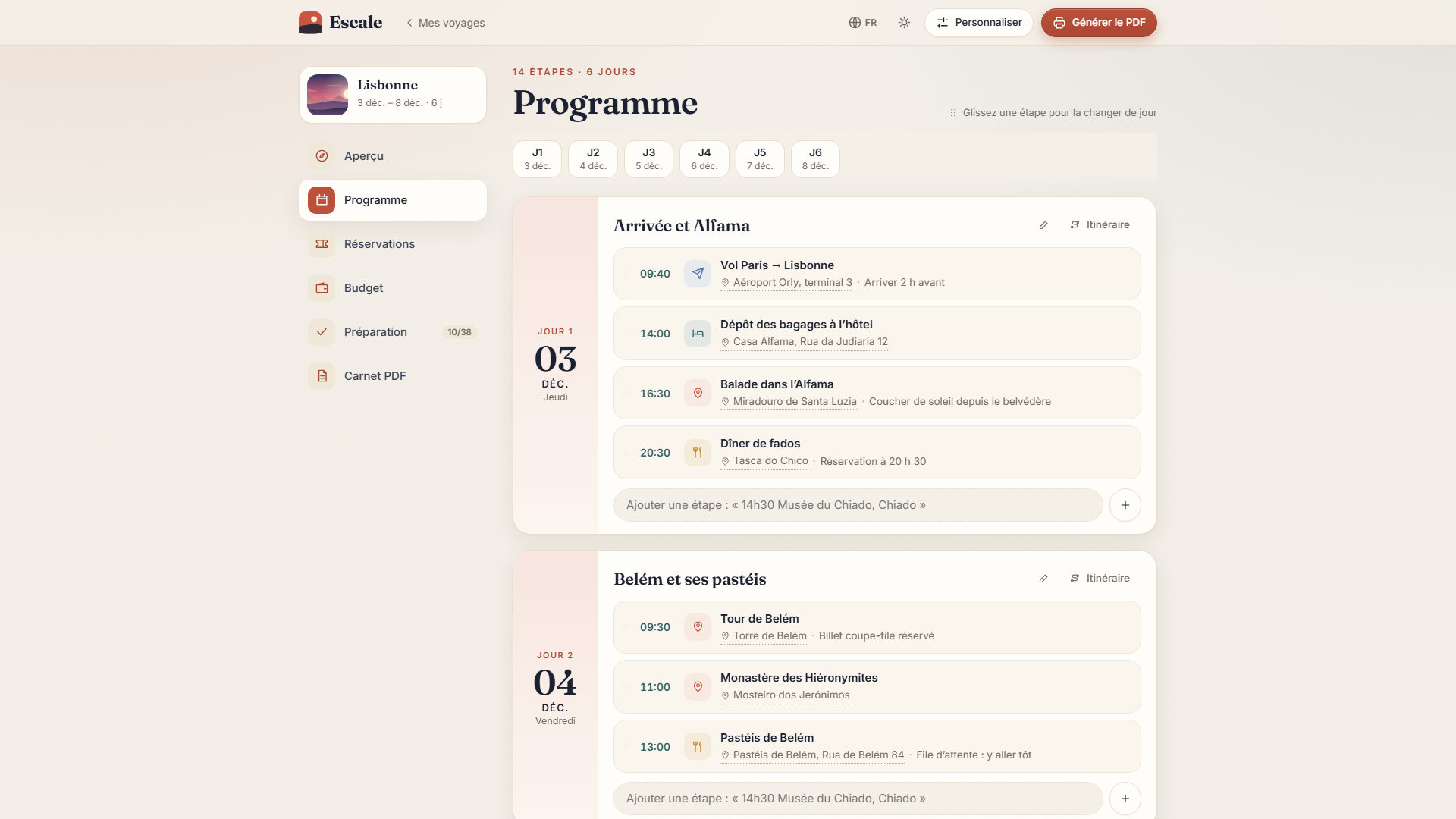
Task: Click fork icon of Dîner de fados
Action: (698, 453)
